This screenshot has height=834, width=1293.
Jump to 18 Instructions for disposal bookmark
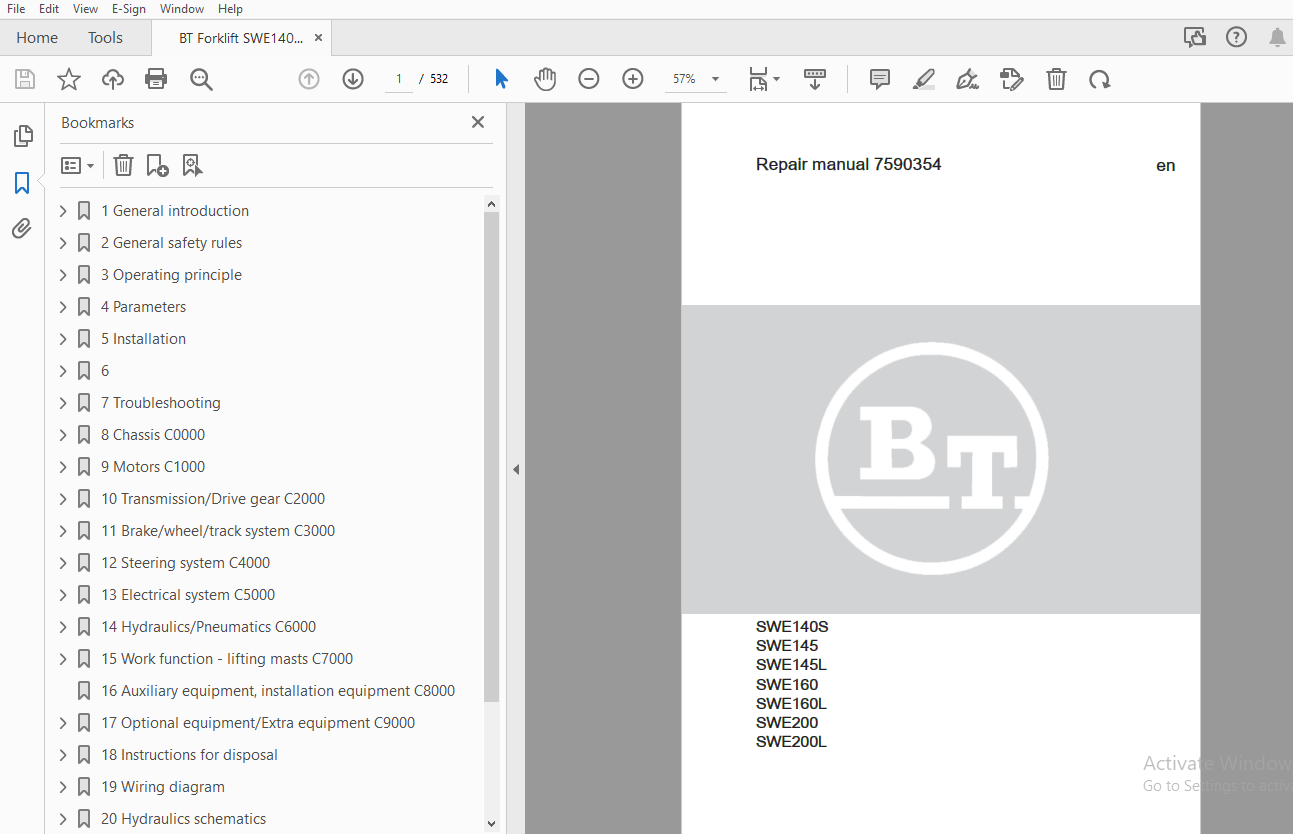pyautogui.click(x=189, y=755)
